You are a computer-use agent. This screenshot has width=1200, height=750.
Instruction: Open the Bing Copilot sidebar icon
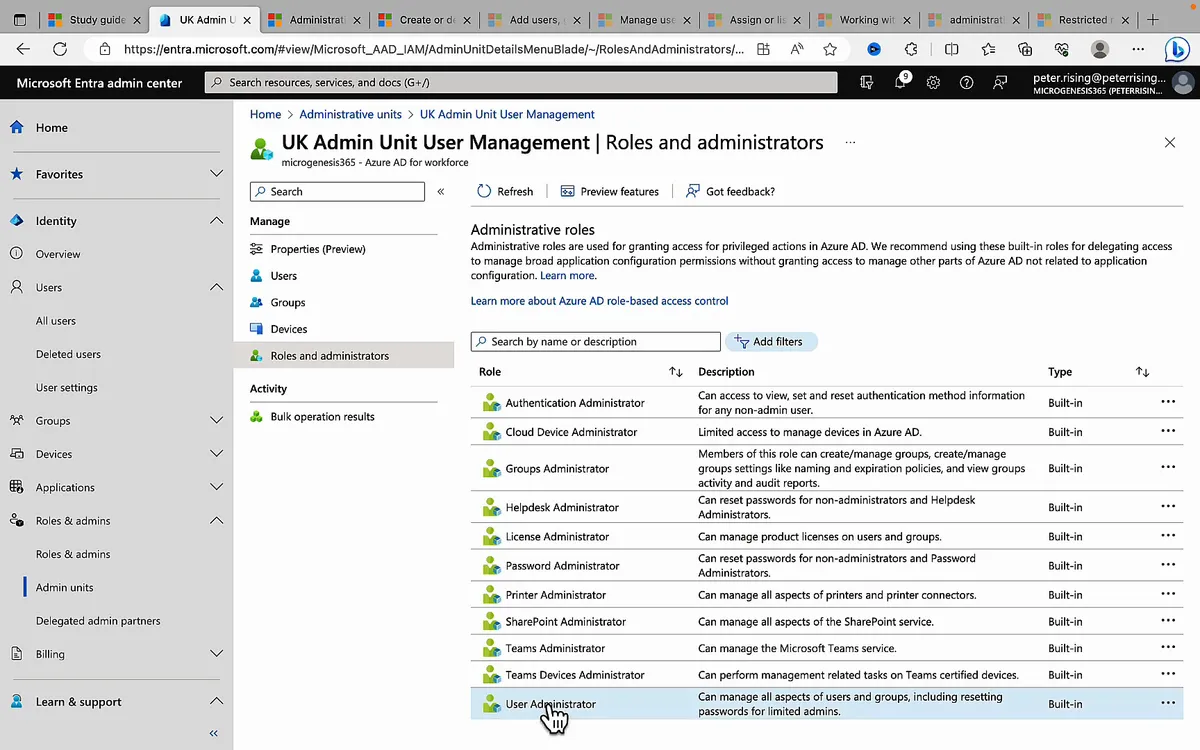pyautogui.click(x=1177, y=49)
